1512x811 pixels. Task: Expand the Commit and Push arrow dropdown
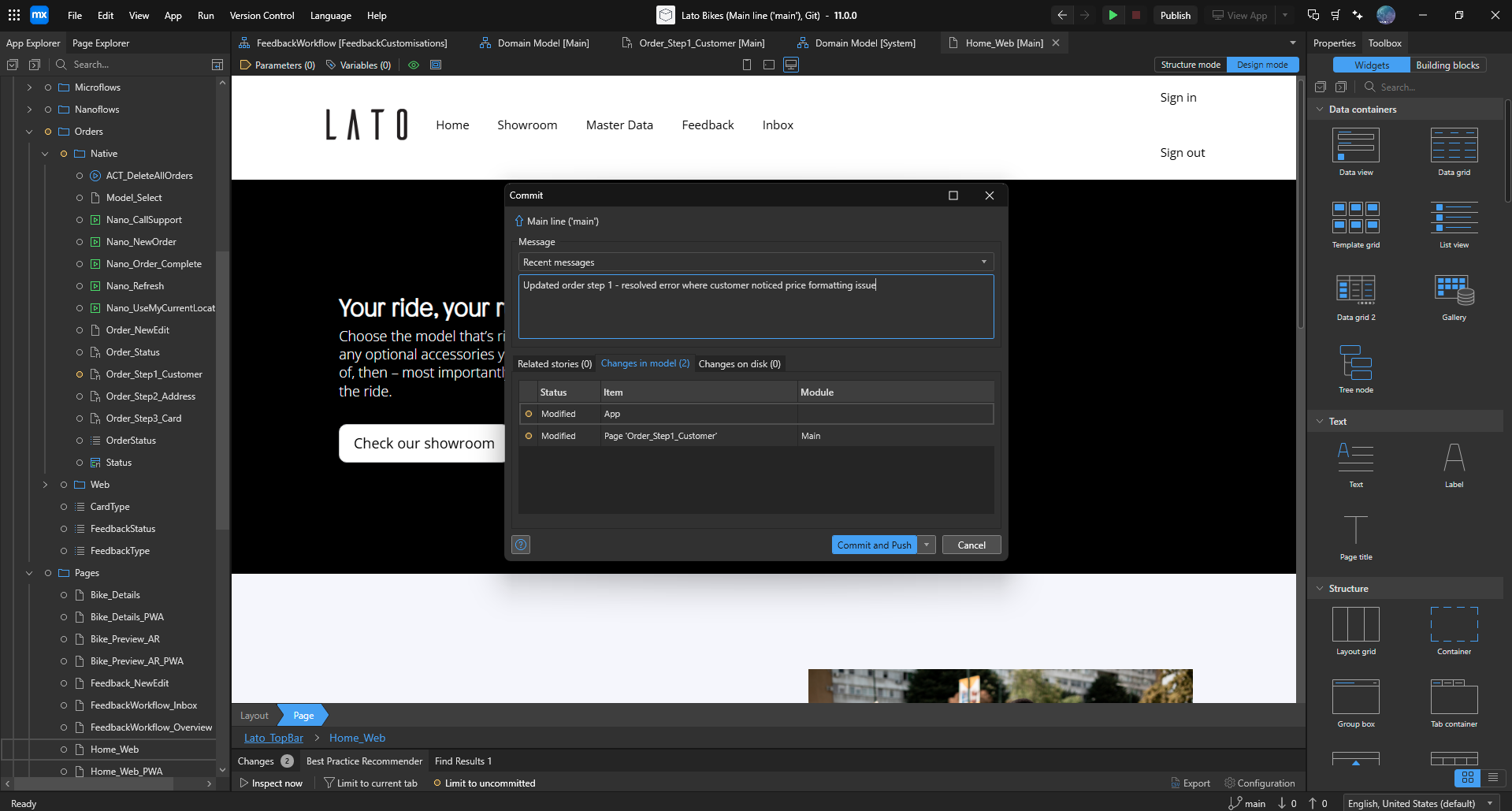click(x=927, y=545)
